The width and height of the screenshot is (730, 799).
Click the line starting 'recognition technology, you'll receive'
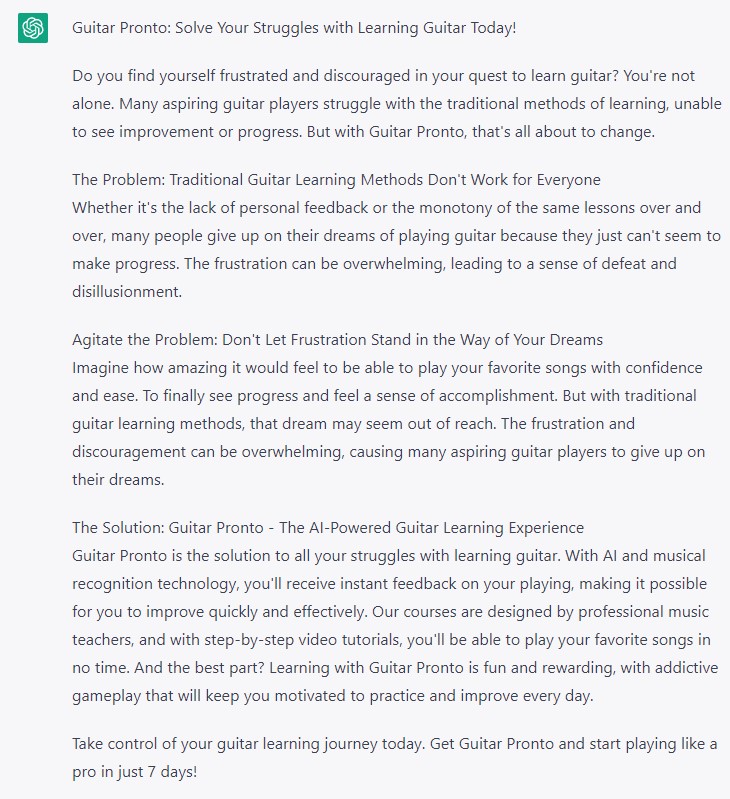[x=390, y=584]
